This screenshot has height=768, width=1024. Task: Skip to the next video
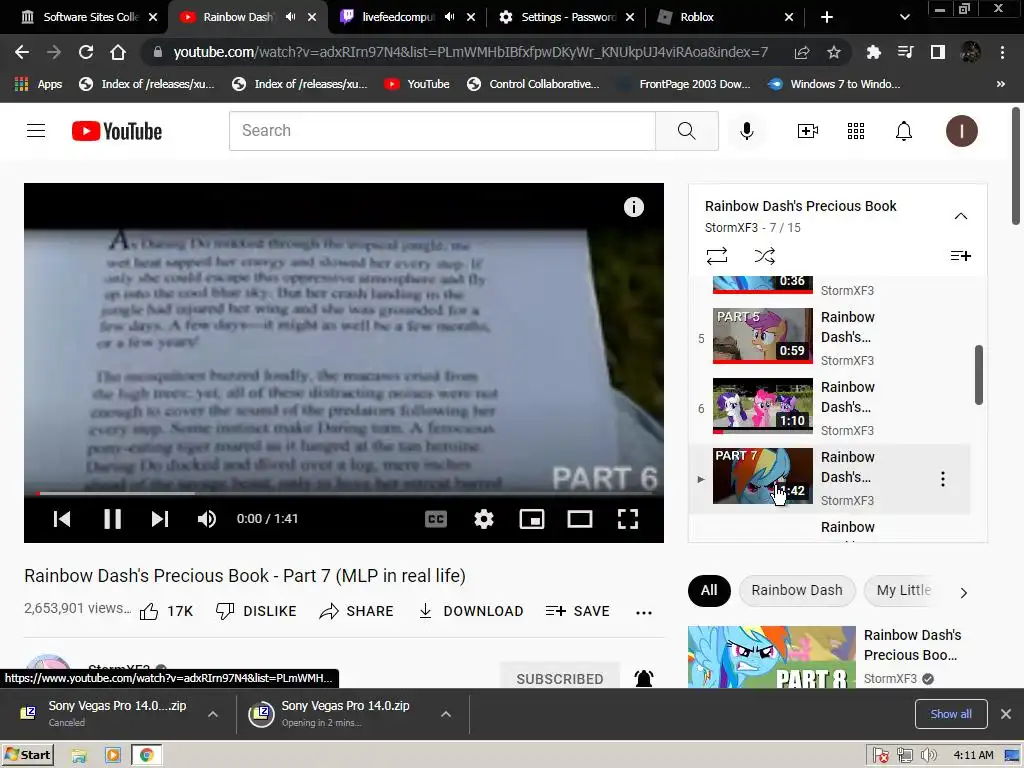(160, 519)
